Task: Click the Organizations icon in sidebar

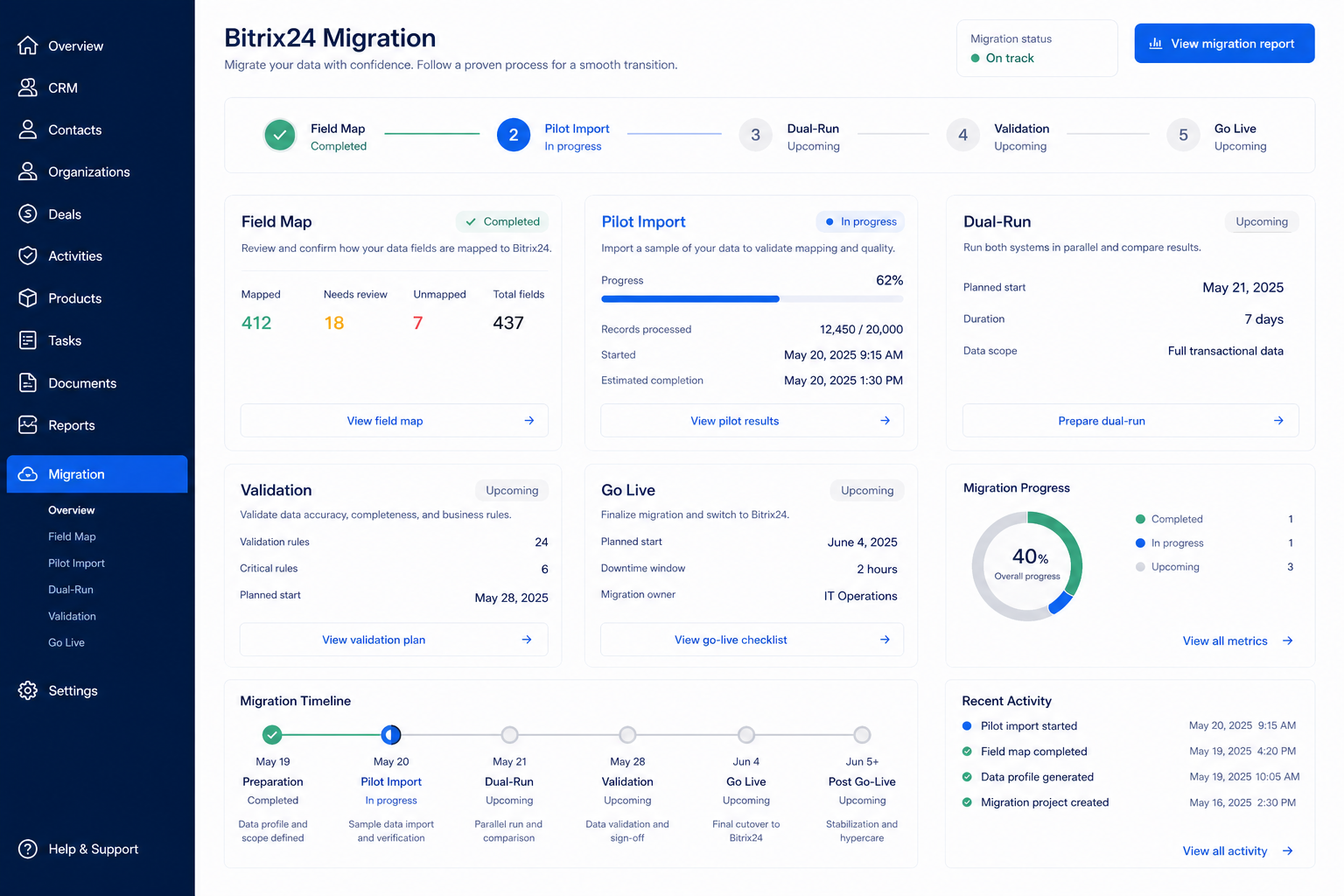Action: pos(28,171)
